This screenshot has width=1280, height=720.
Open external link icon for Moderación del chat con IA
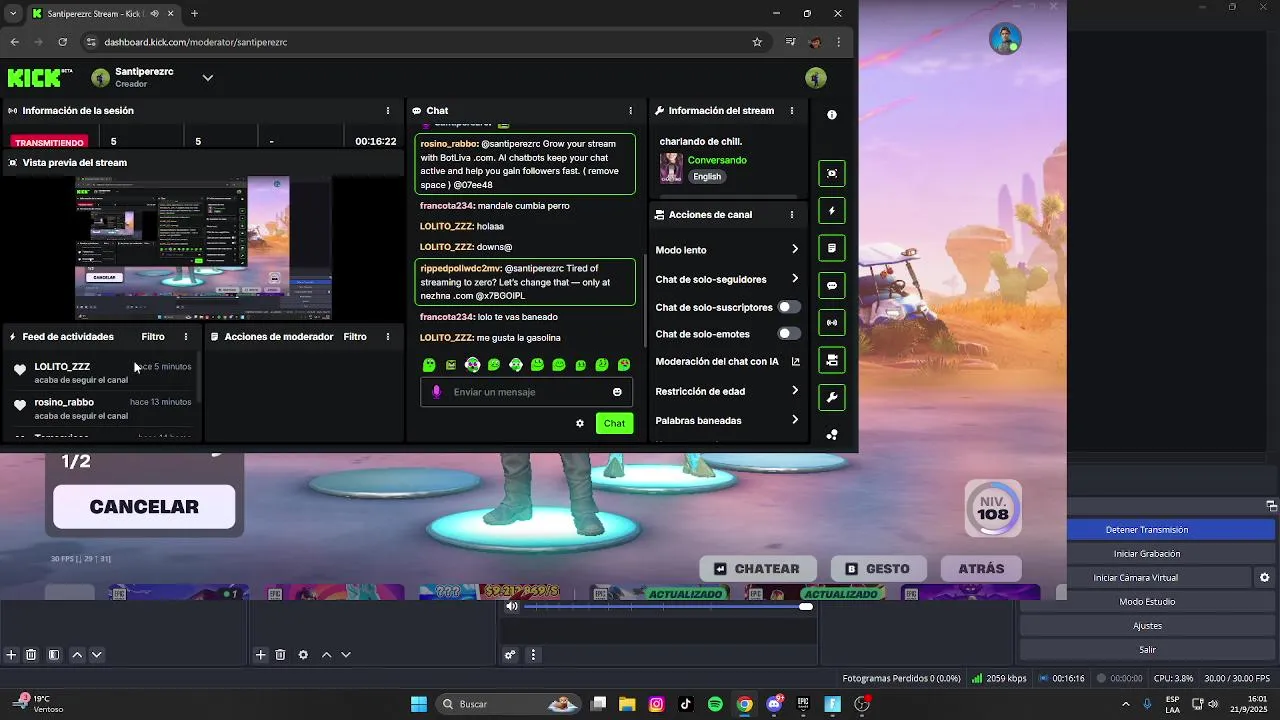pyautogui.click(x=796, y=362)
